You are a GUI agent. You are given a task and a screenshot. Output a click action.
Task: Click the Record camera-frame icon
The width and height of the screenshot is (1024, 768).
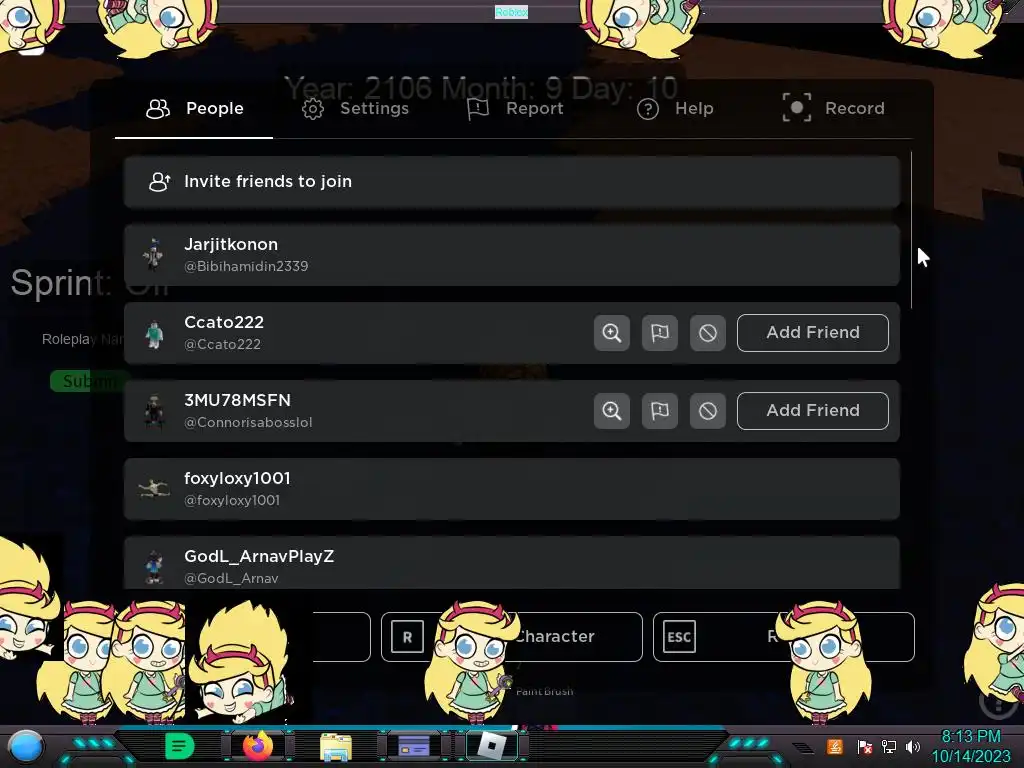tap(797, 108)
